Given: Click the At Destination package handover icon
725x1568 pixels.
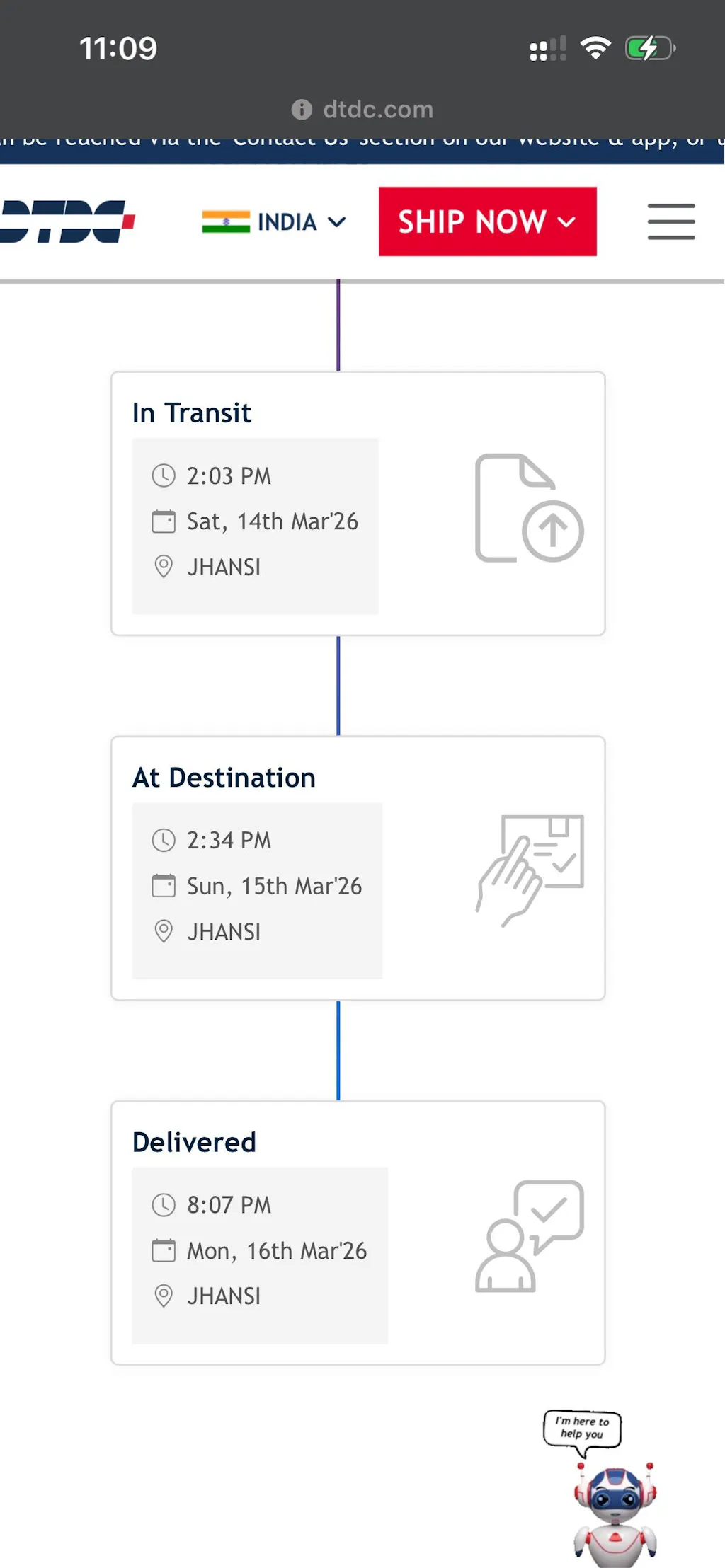Looking at the screenshot, I should tap(530, 870).
